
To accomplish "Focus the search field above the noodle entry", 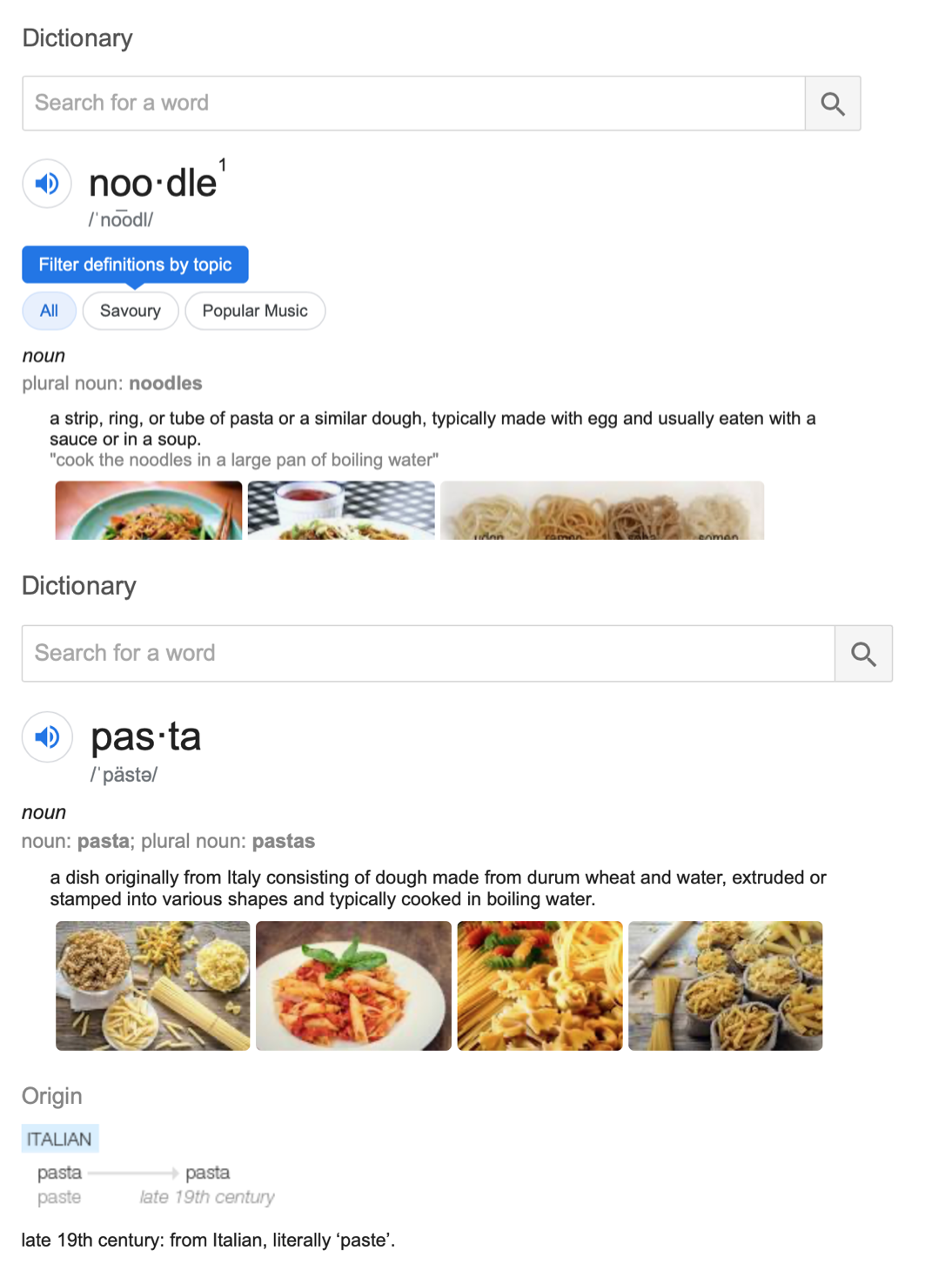I will click(413, 104).
